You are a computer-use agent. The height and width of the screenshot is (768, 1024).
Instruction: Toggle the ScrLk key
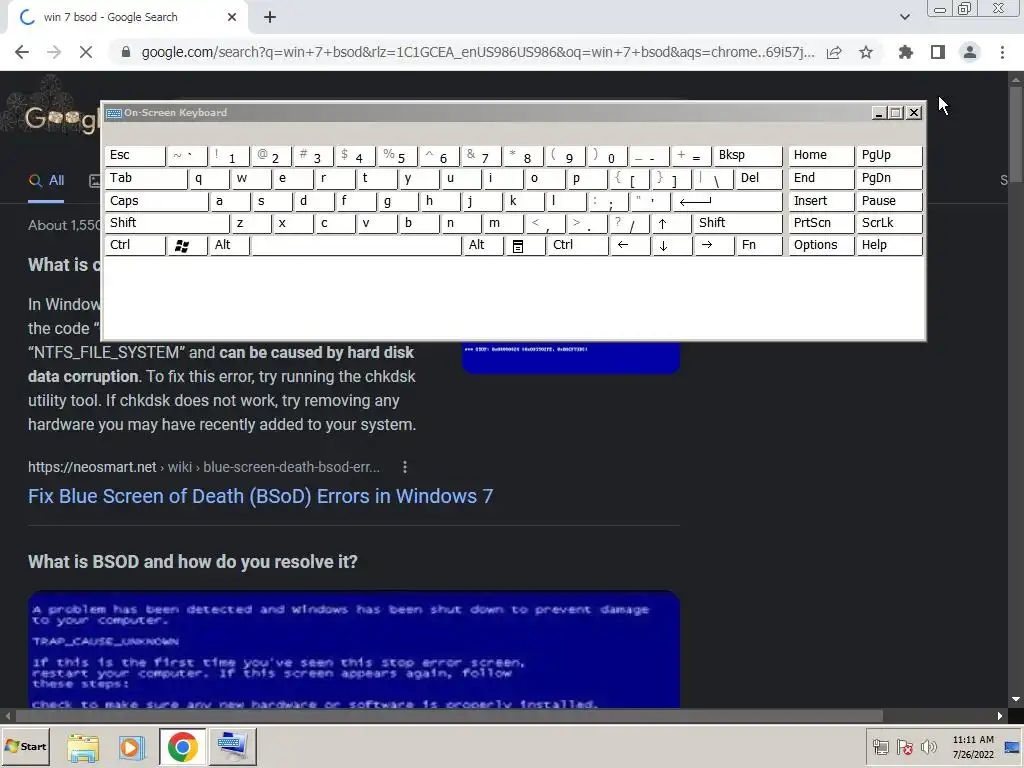(x=888, y=223)
